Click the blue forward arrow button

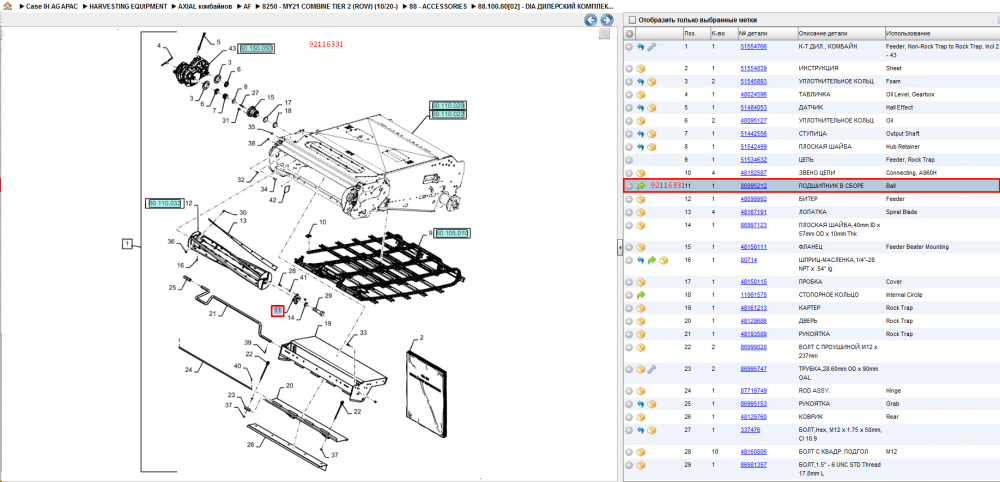607,20
